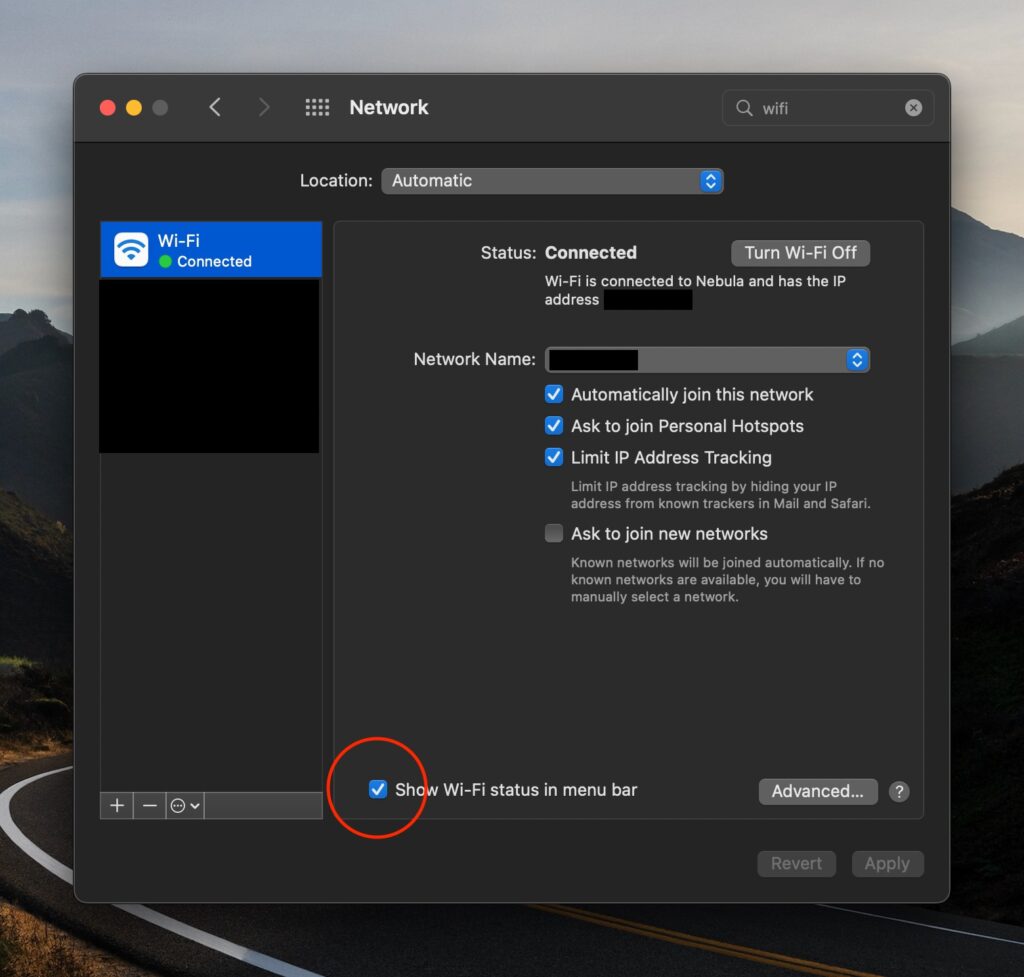
Task: Open the Advanced settings button
Action: tap(817, 791)
